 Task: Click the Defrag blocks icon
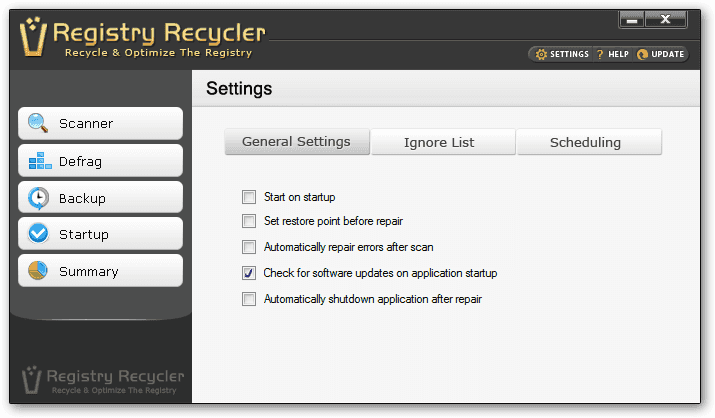[x=40, y=161]
